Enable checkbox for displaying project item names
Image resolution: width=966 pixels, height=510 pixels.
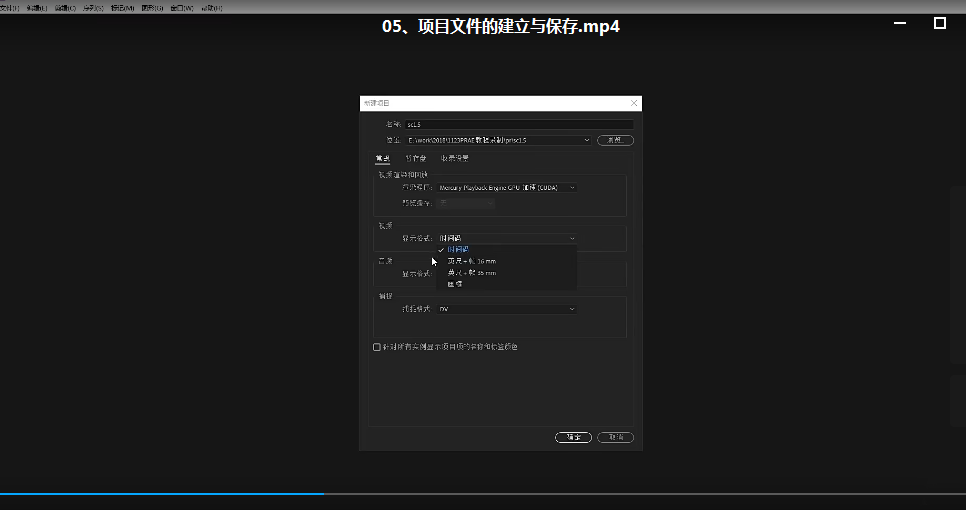376,347
